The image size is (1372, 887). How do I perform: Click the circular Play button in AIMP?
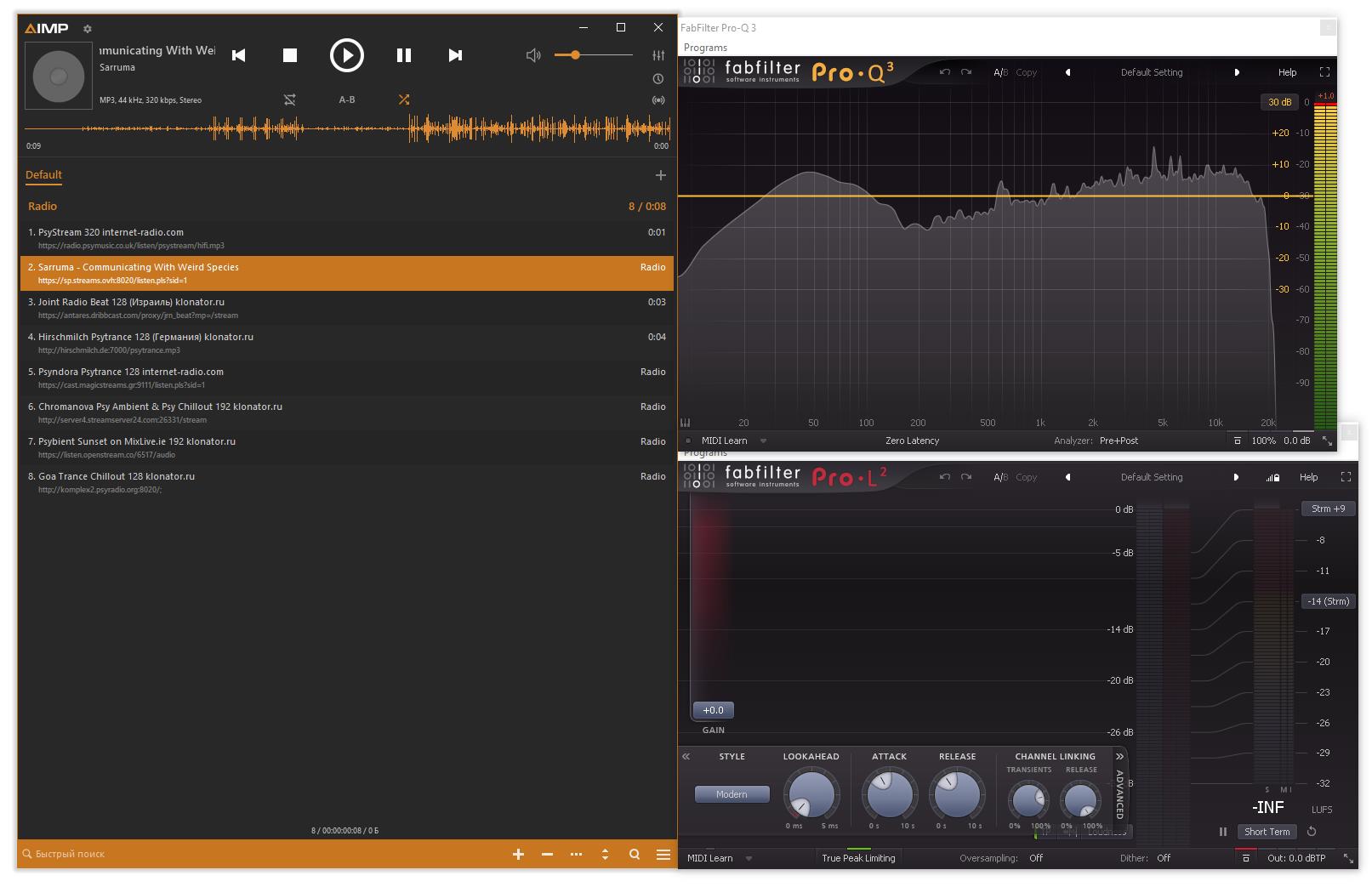pos(347,55)
